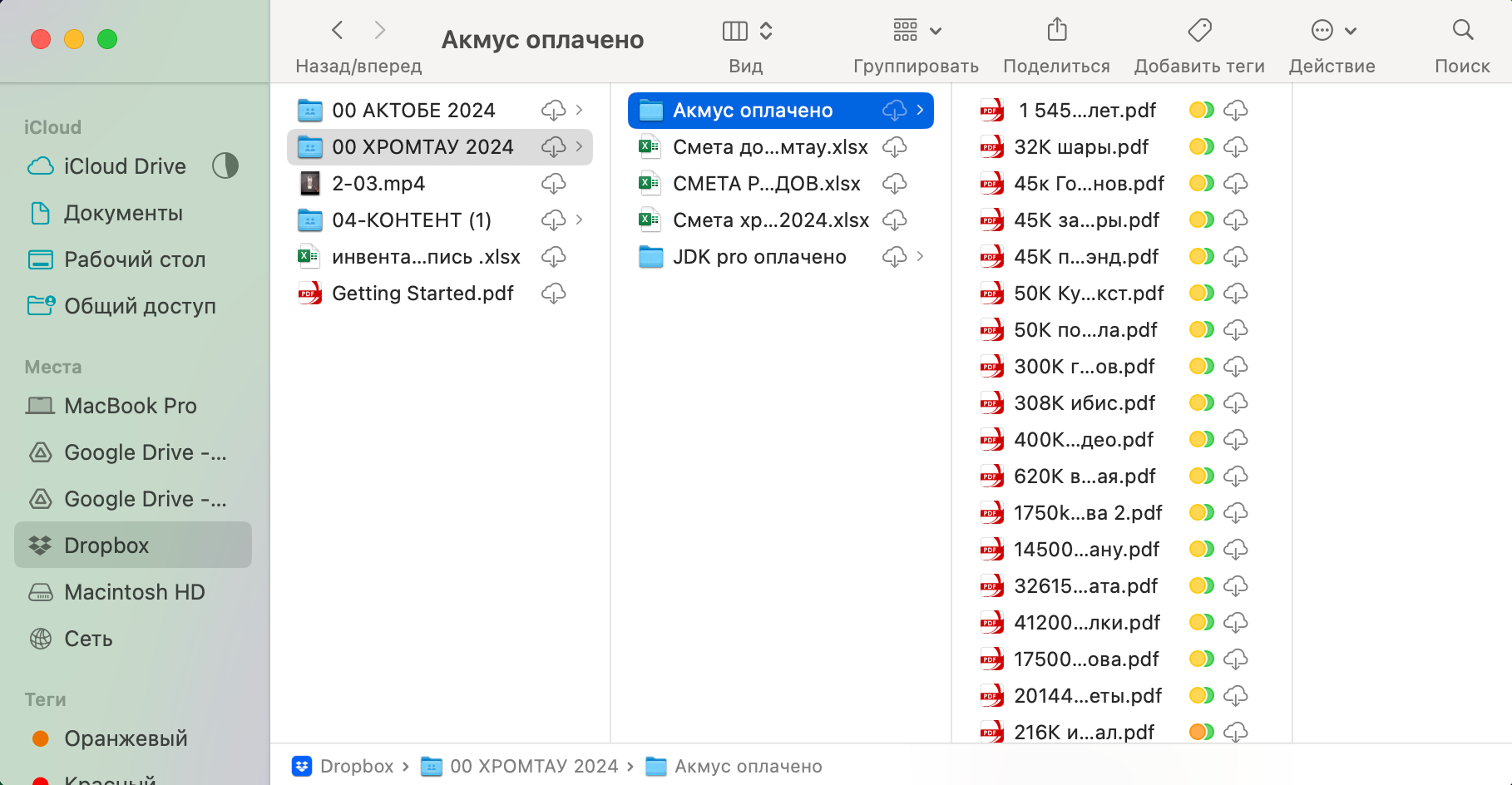Switch view mode with Вид selector
This screenshot has height=785, width=1512.
coord(747,31)
